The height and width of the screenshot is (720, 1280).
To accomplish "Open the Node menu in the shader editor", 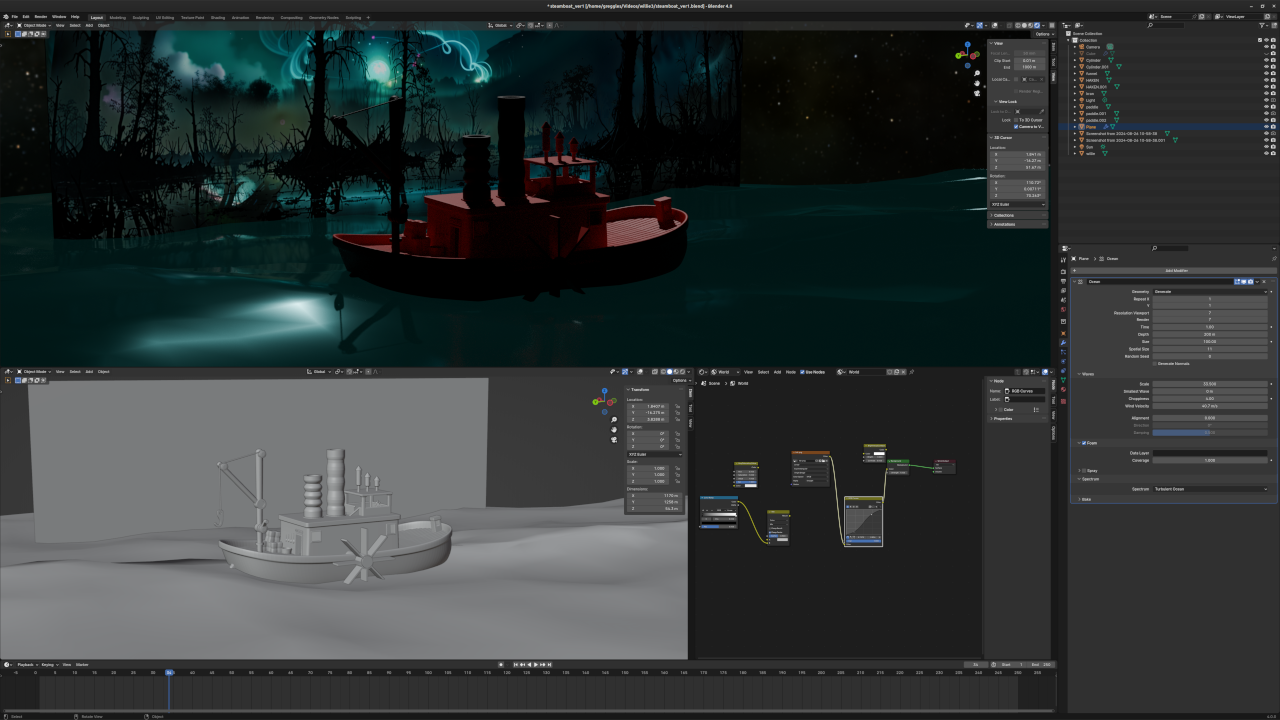I will coord(790,371).
